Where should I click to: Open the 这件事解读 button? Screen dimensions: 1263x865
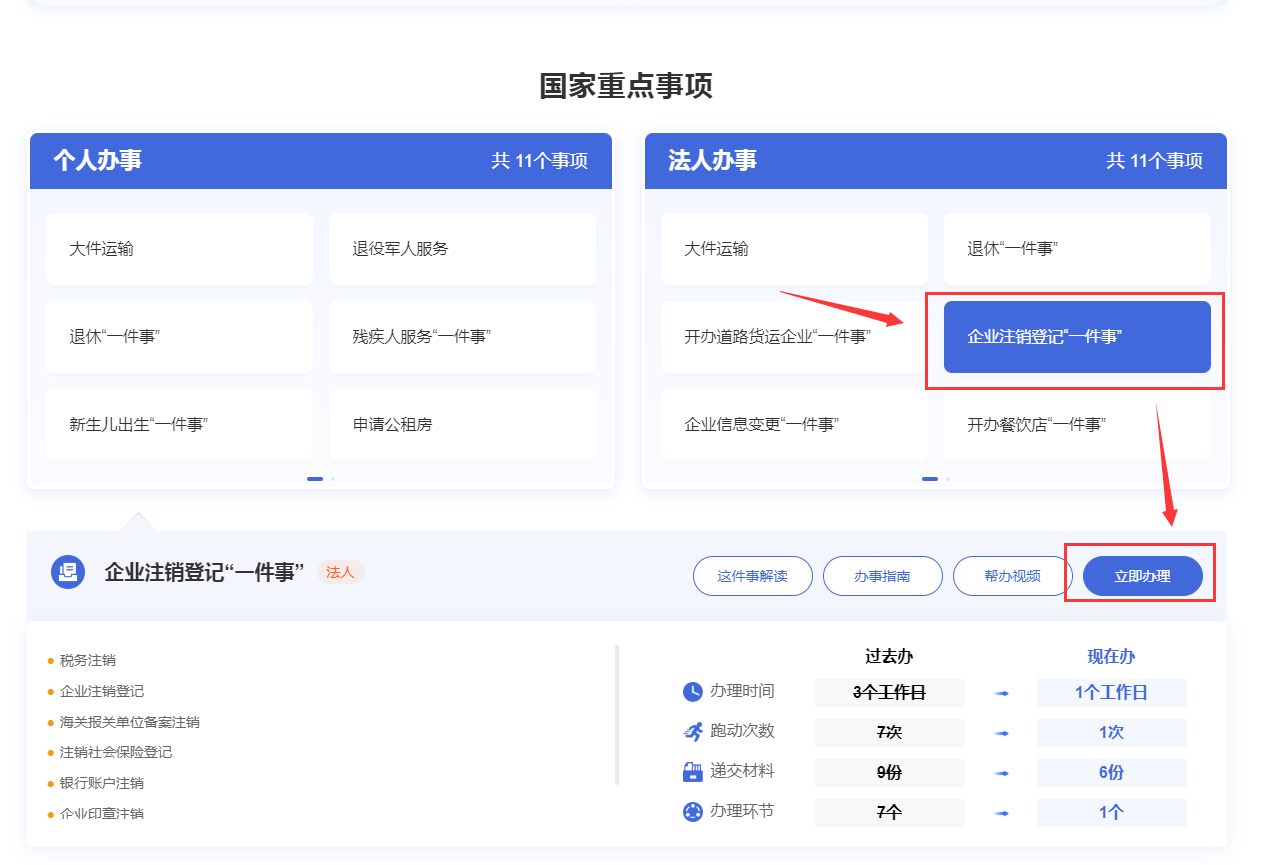(752, 576)
